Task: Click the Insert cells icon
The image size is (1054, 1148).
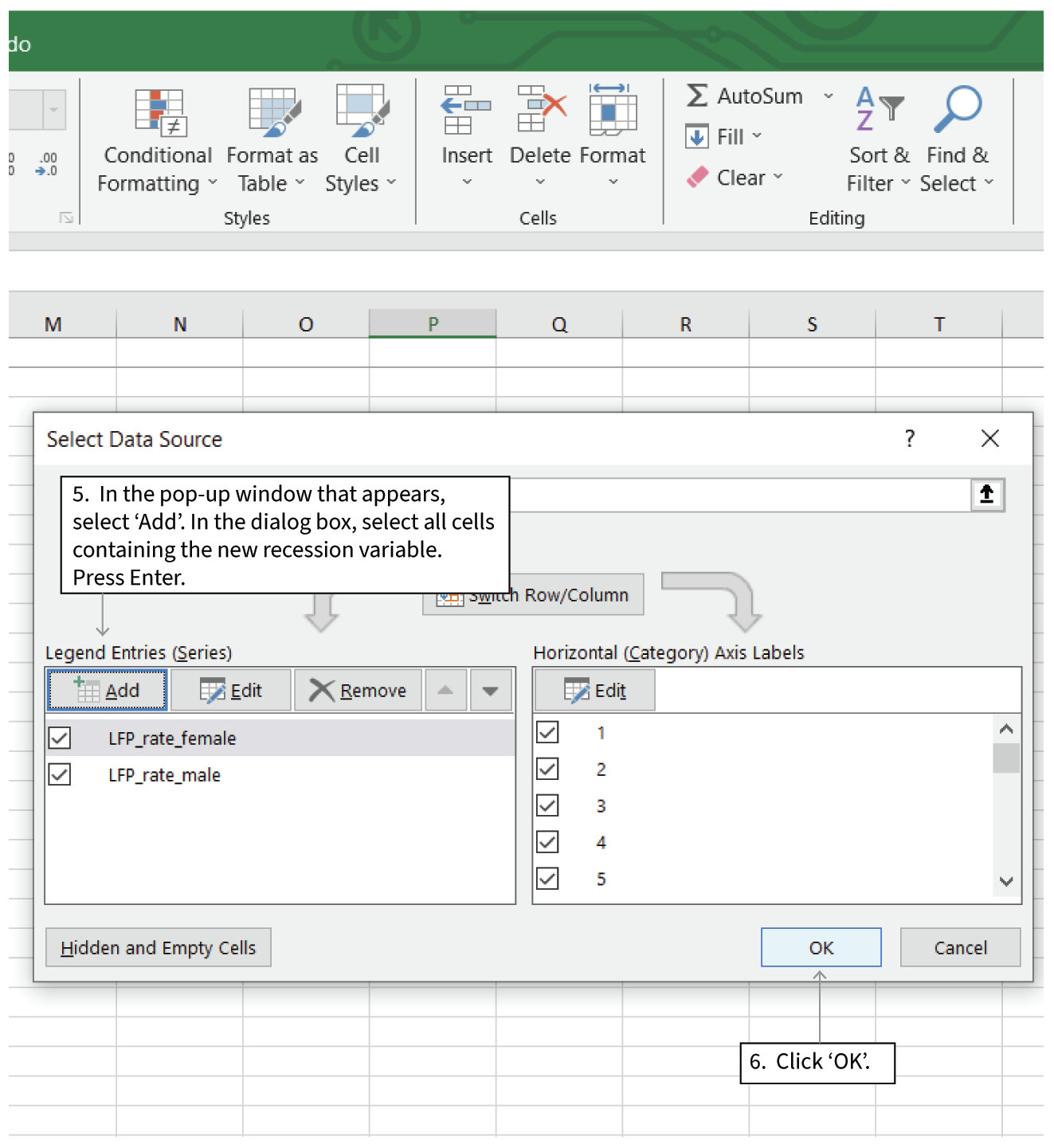Action: pos(467,111)
